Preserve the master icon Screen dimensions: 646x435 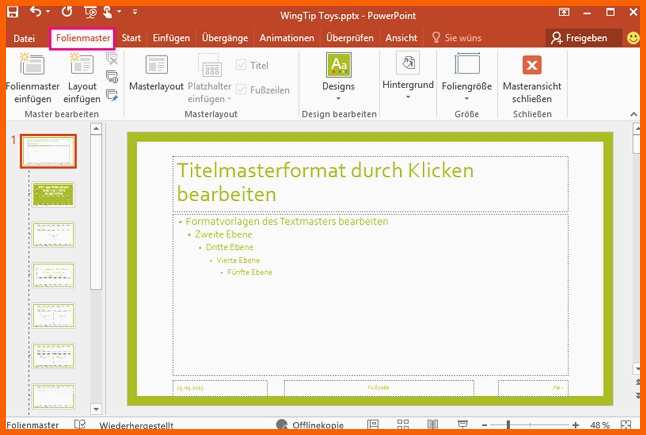pyautogui.click(x=112, y=94)
